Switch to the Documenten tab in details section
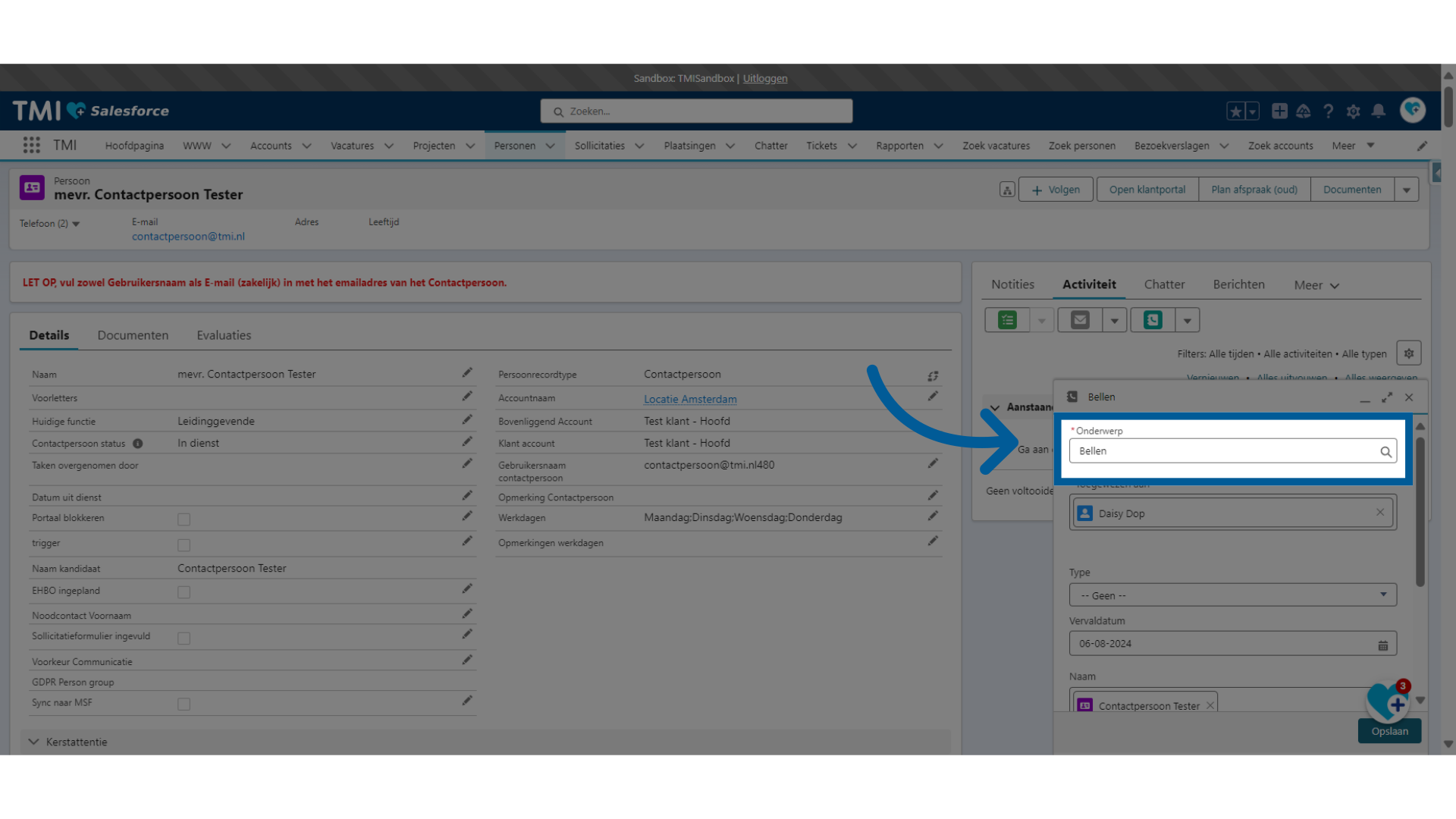The width and height of the screenshot is (1456, 819). [x=133, y=335]
